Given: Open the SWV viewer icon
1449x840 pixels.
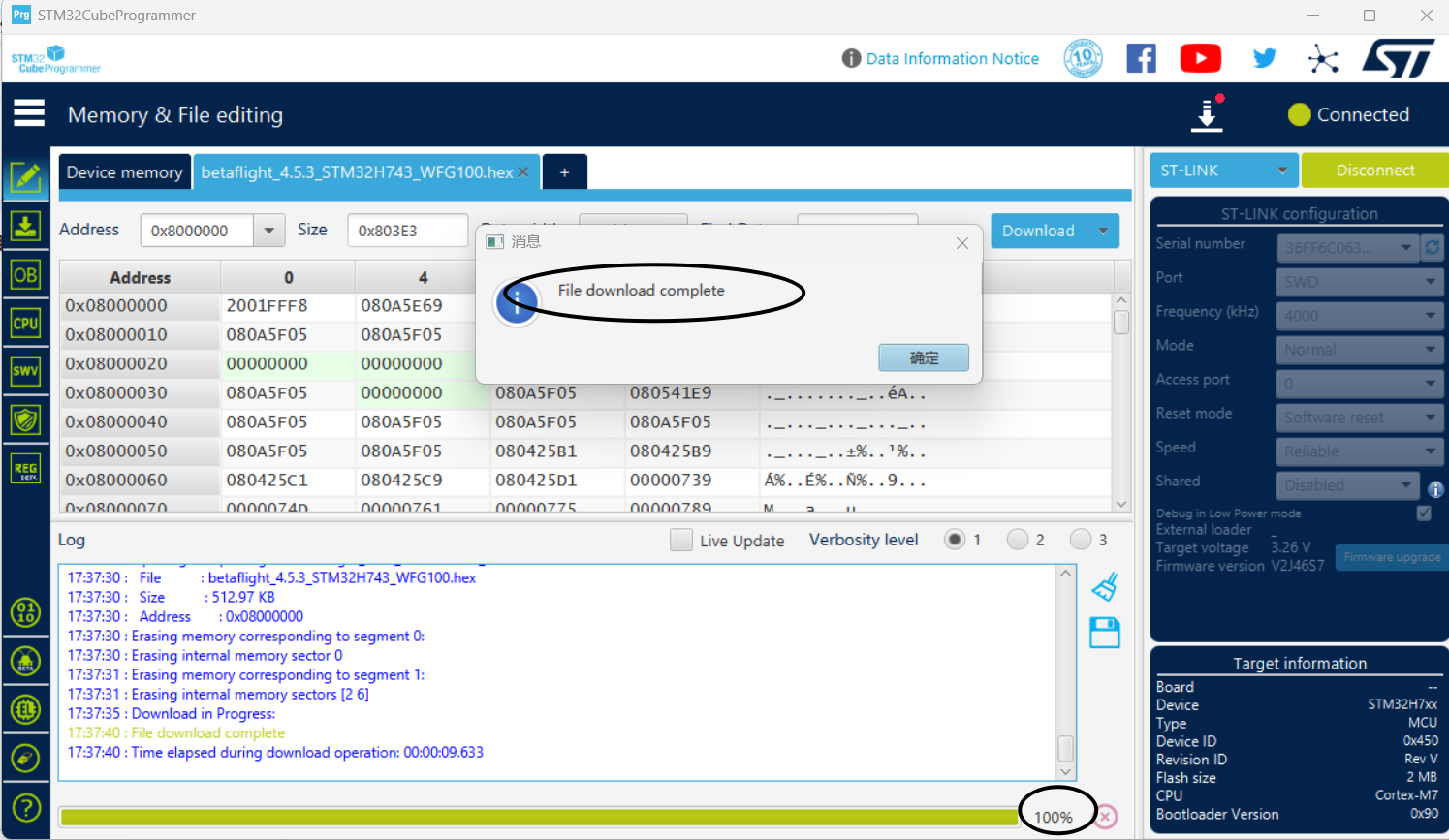Looking at the screenshot, I should coord(25,371).
